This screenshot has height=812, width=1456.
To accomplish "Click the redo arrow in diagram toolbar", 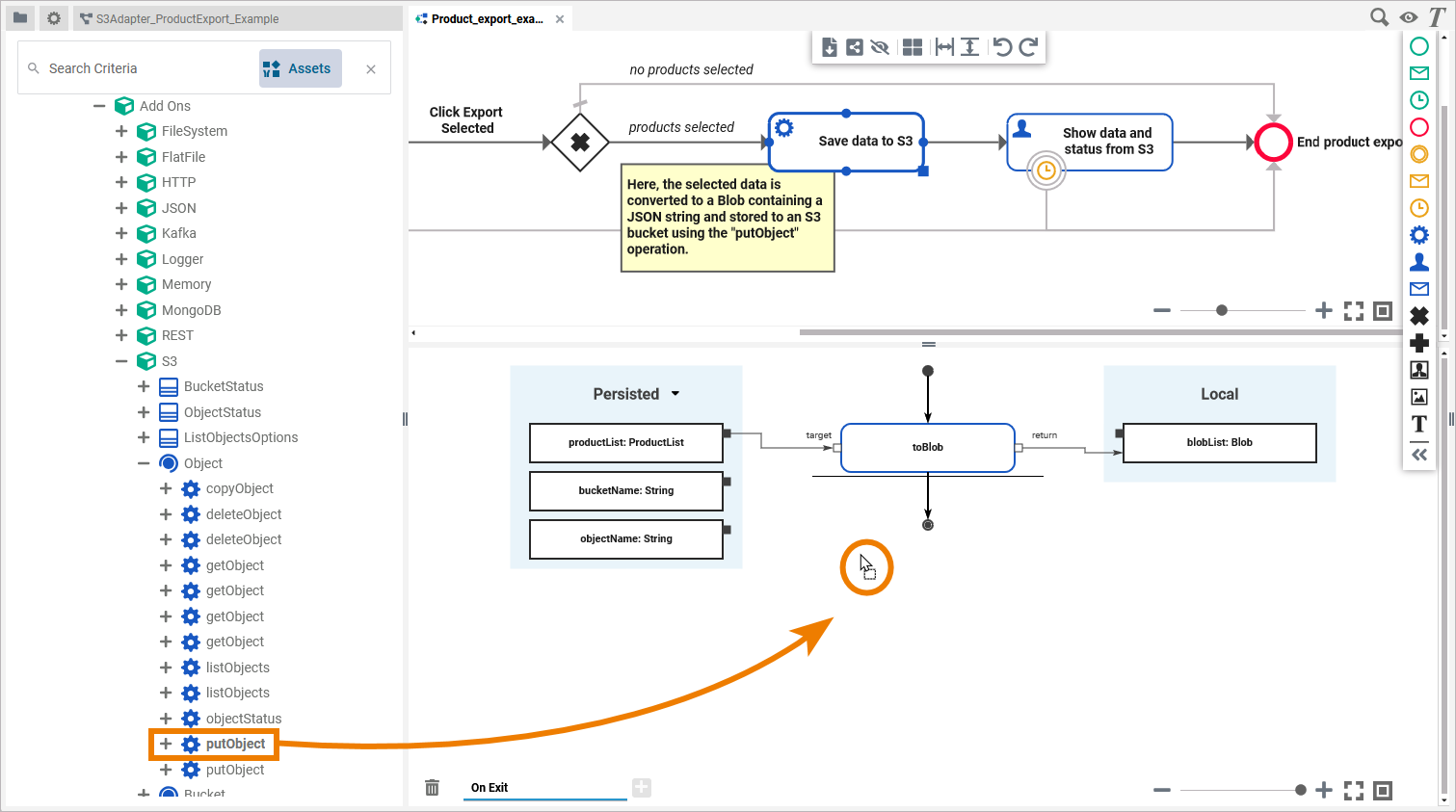I will point(1028,47).
